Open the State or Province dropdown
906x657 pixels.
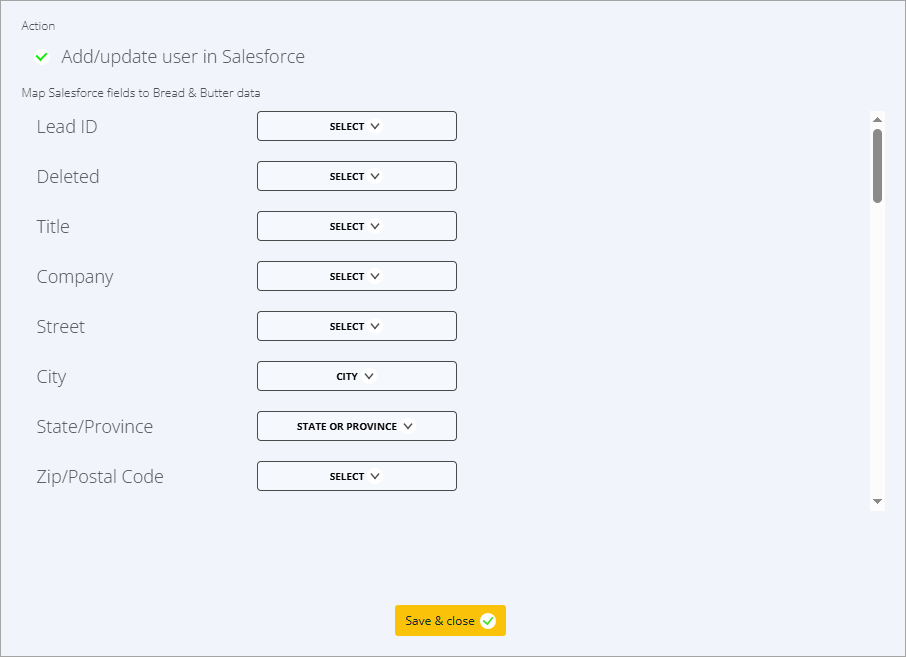(356, 426)
